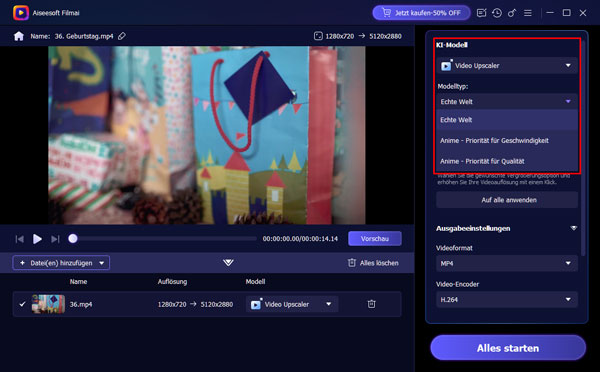Open the Datei(en) hinzufügen dropdown arrow

102,263
